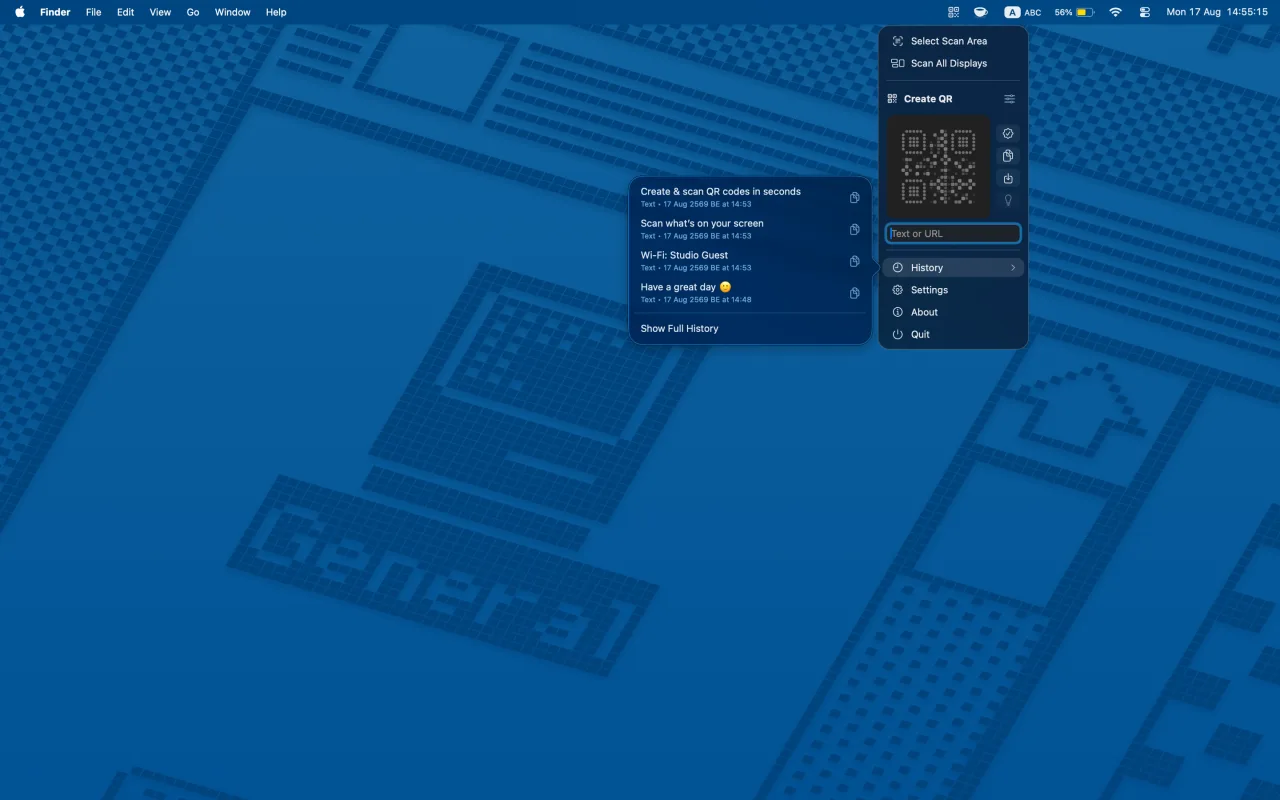Click the QR code preview thumbnail
The image size is (1280, 800).
[938, 166]
